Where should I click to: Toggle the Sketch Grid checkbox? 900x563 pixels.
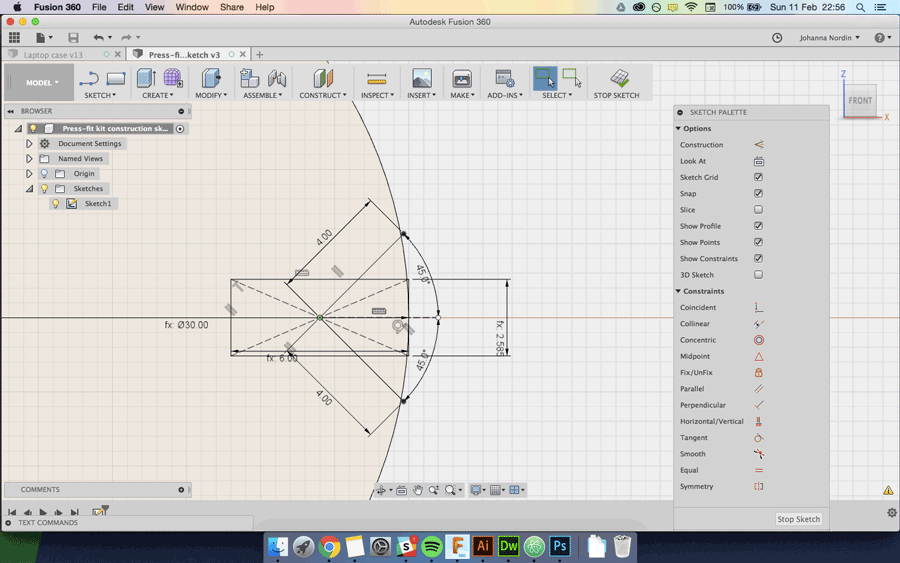tap(758, 177)
